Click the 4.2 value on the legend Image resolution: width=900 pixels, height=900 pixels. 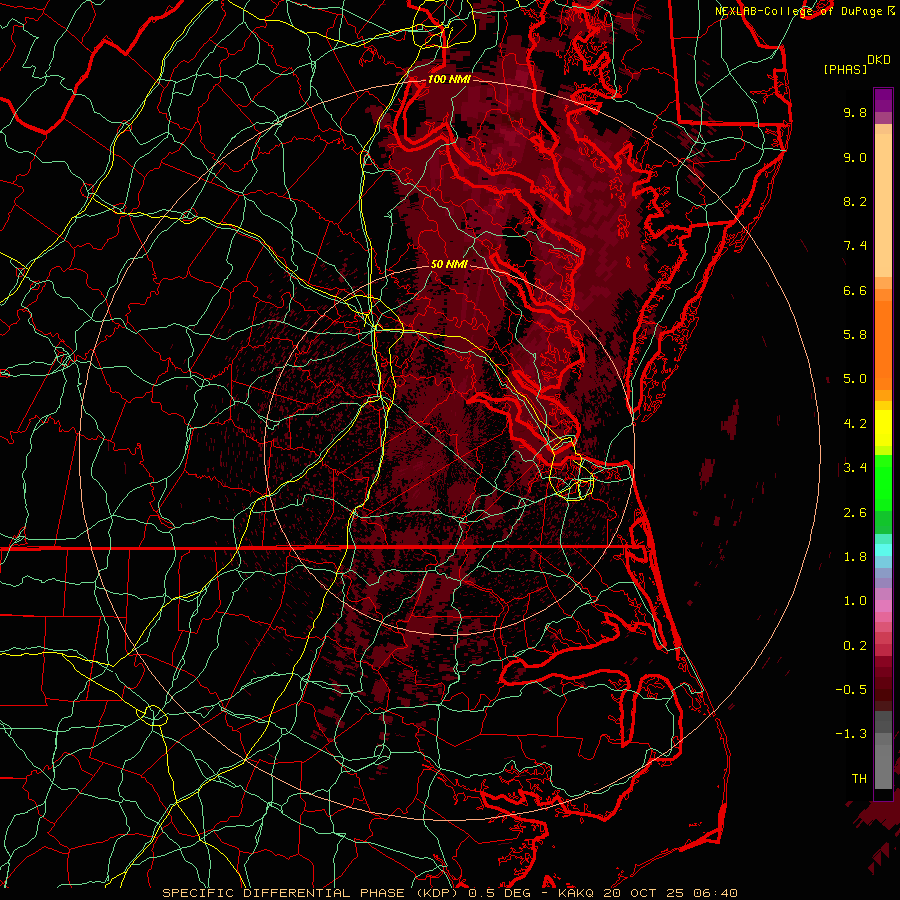point(855,424)
